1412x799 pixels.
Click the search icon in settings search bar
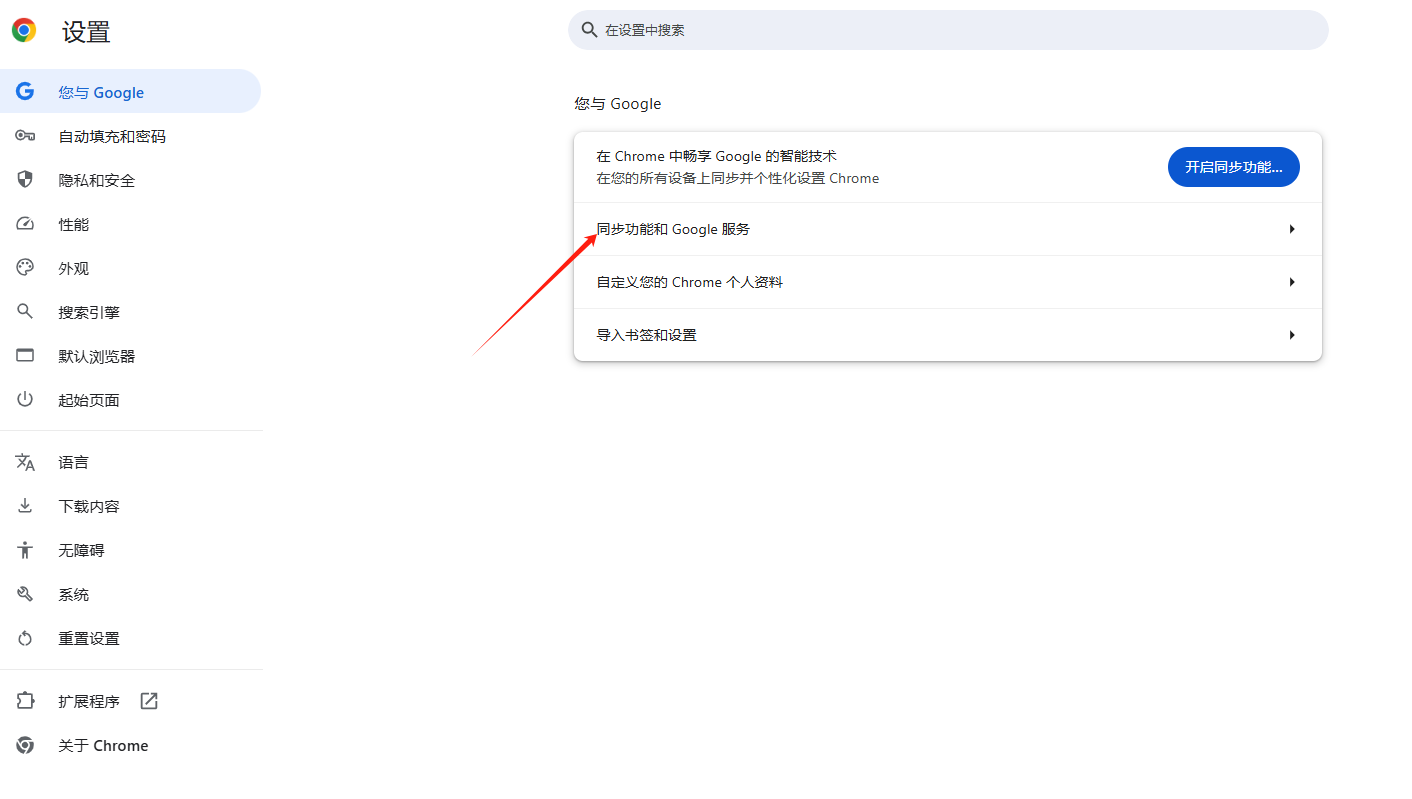point(590,30)
